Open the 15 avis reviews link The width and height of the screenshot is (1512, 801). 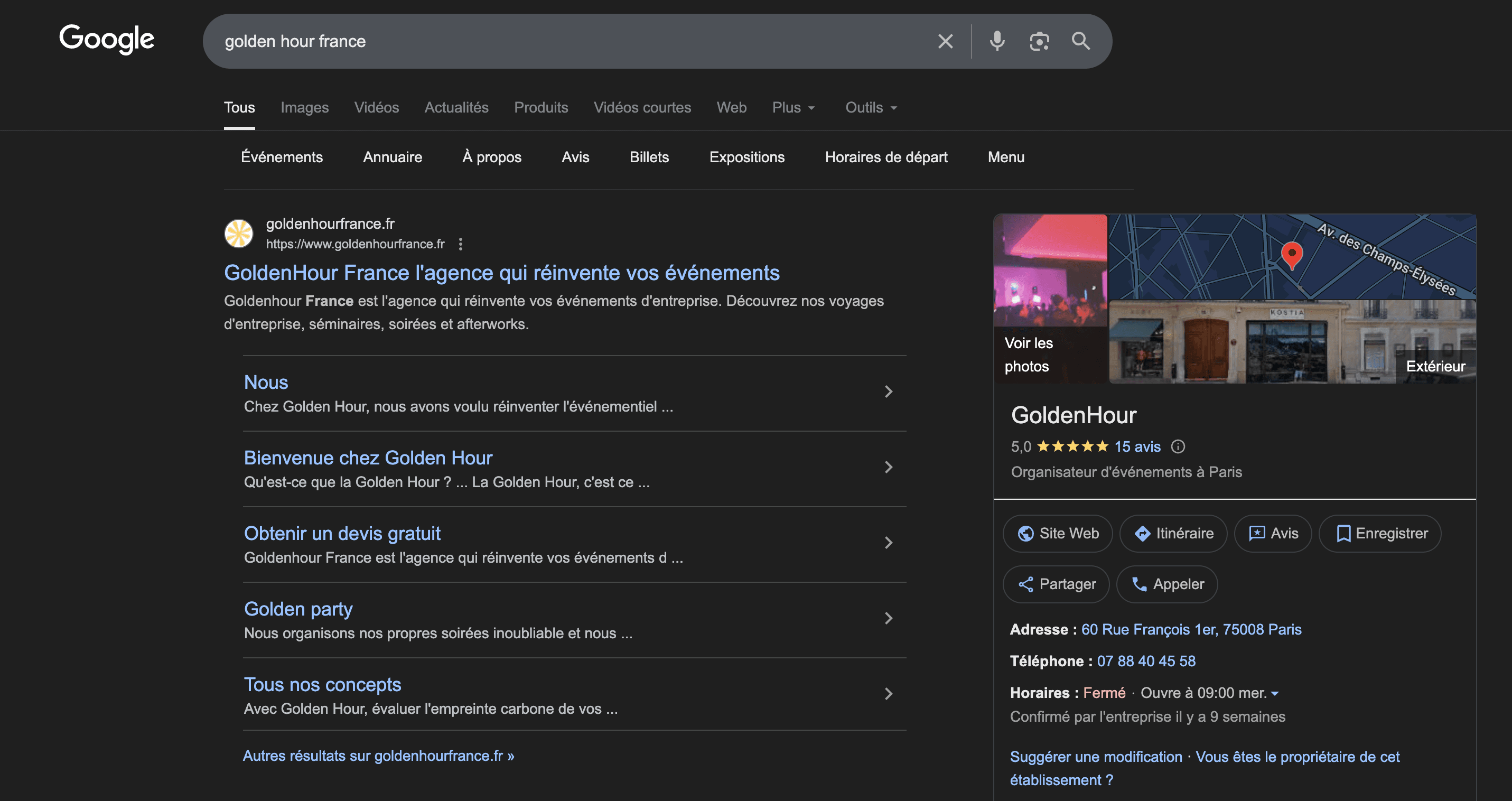1137,446
